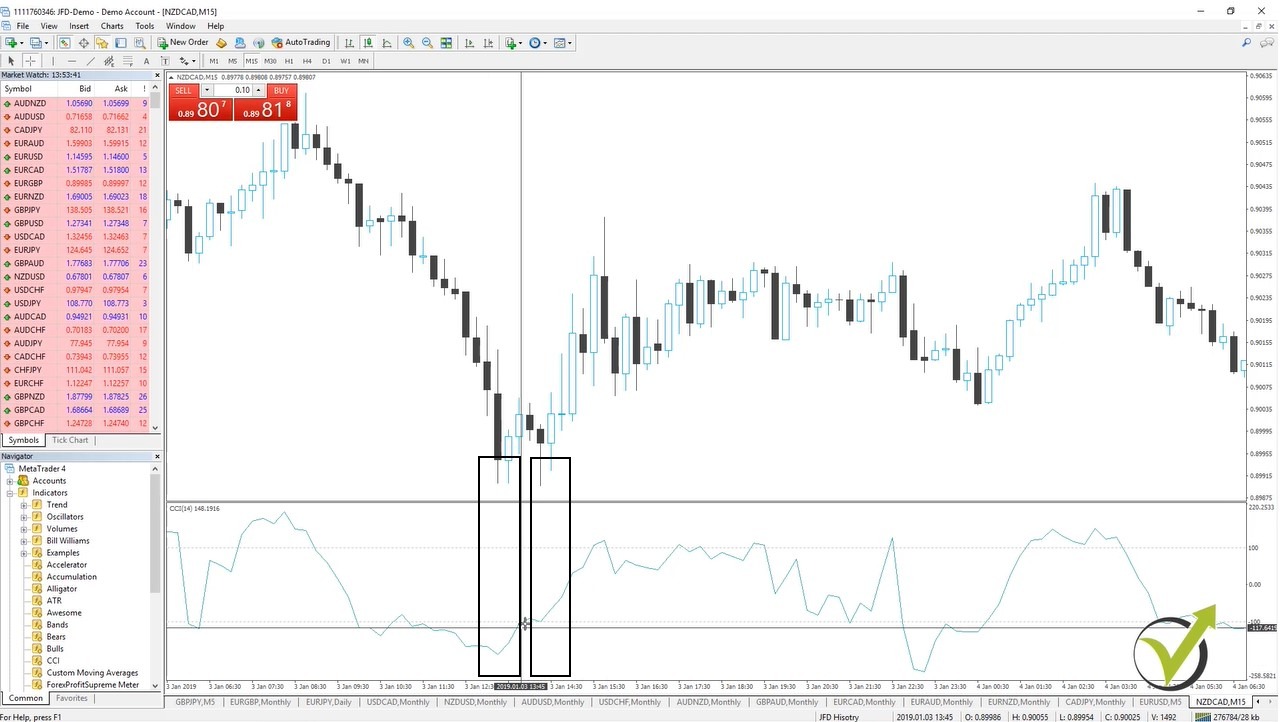This screenshot has height=722, width=1280.
Task: Switch to the Tick Chart tab
Action: [x=69, y=440]
